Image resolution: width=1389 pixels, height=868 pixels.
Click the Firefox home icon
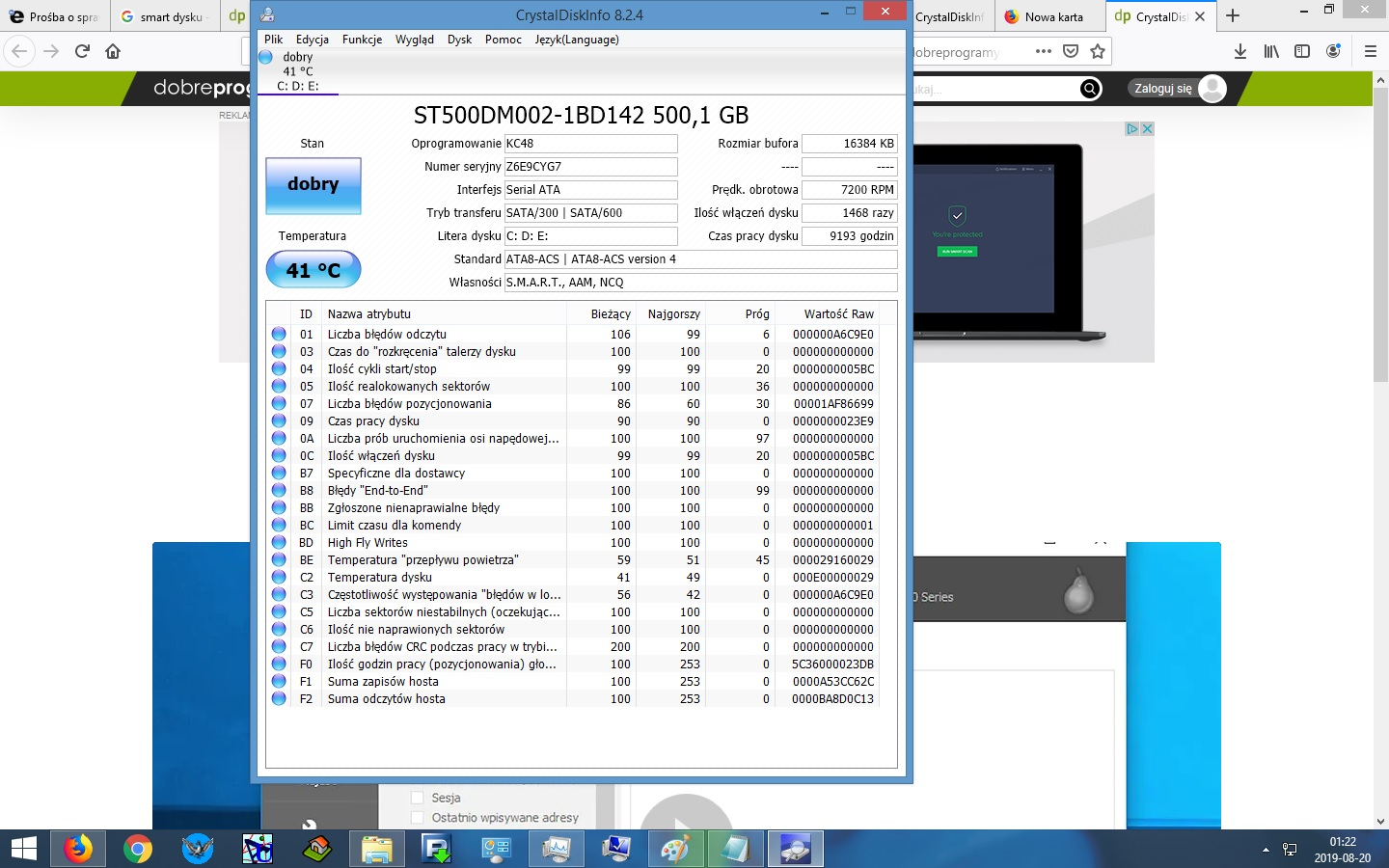click(x=113, y=51)
